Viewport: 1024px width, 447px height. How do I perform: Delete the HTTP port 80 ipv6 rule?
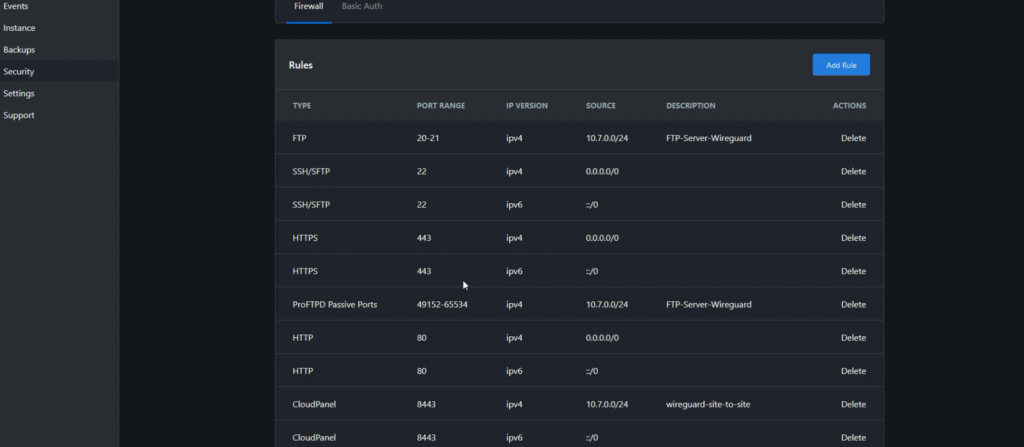pyautogui.click(x=853, y=371)
